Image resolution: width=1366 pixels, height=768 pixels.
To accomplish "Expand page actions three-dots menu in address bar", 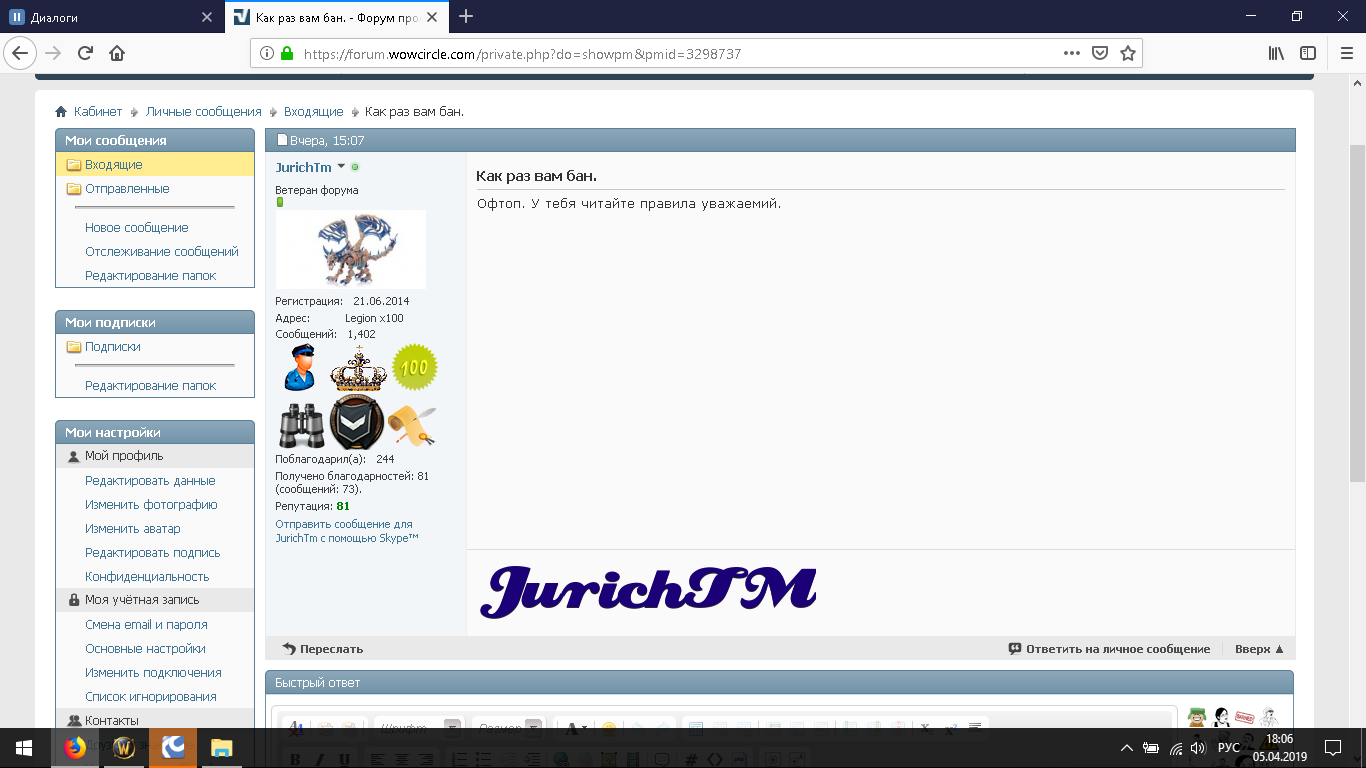I will click(x=1071, y=54).
